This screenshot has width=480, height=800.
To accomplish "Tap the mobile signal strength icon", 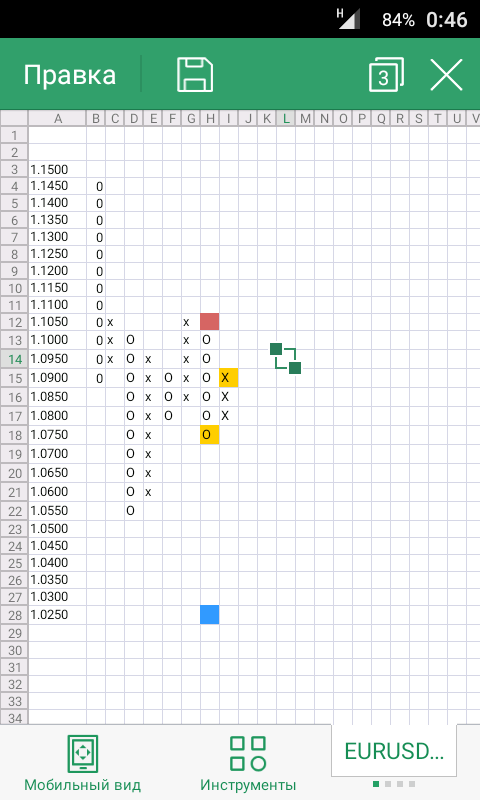I will (348, 19).
